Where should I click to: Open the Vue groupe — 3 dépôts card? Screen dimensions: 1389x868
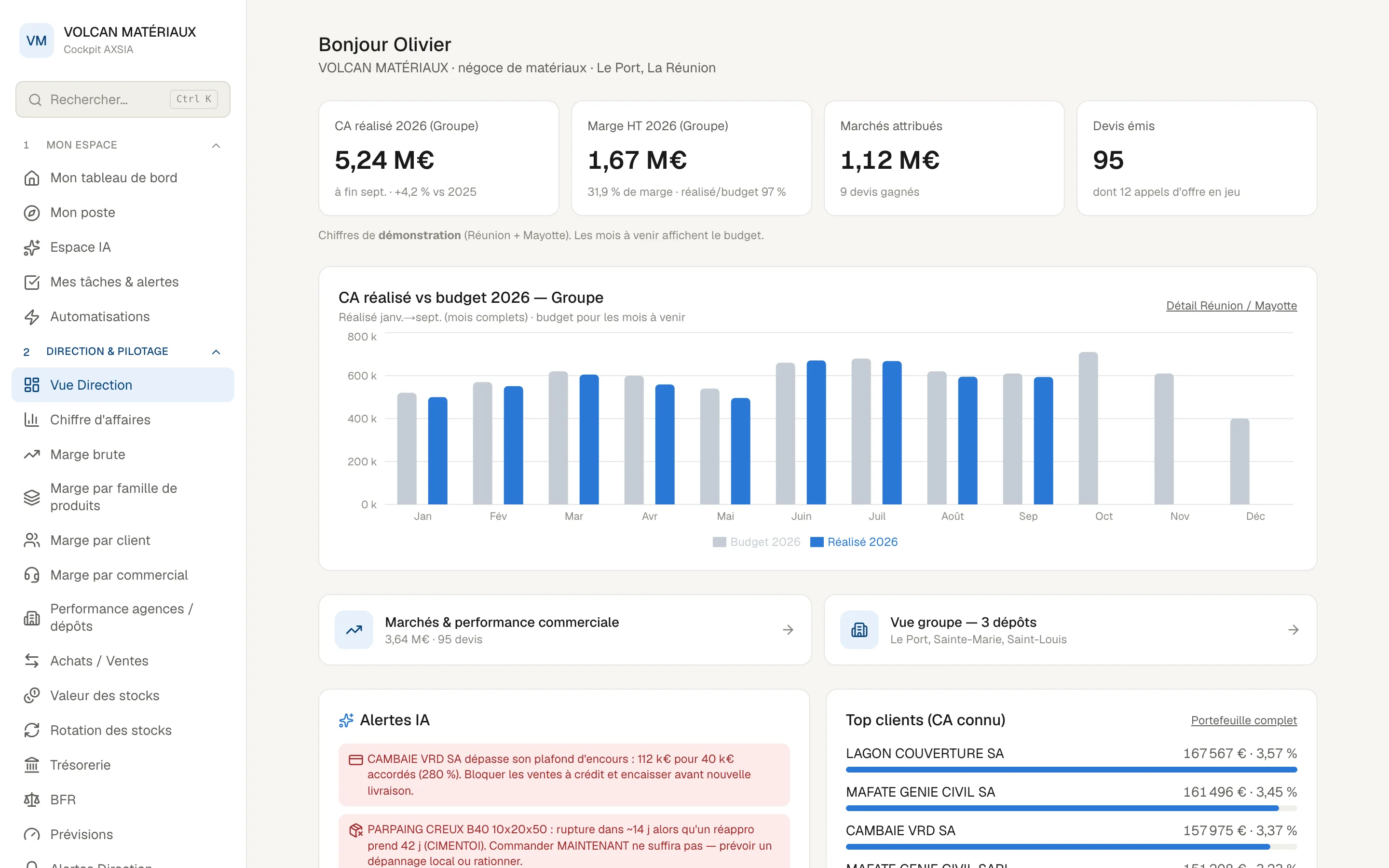[x=1070, y=630]
